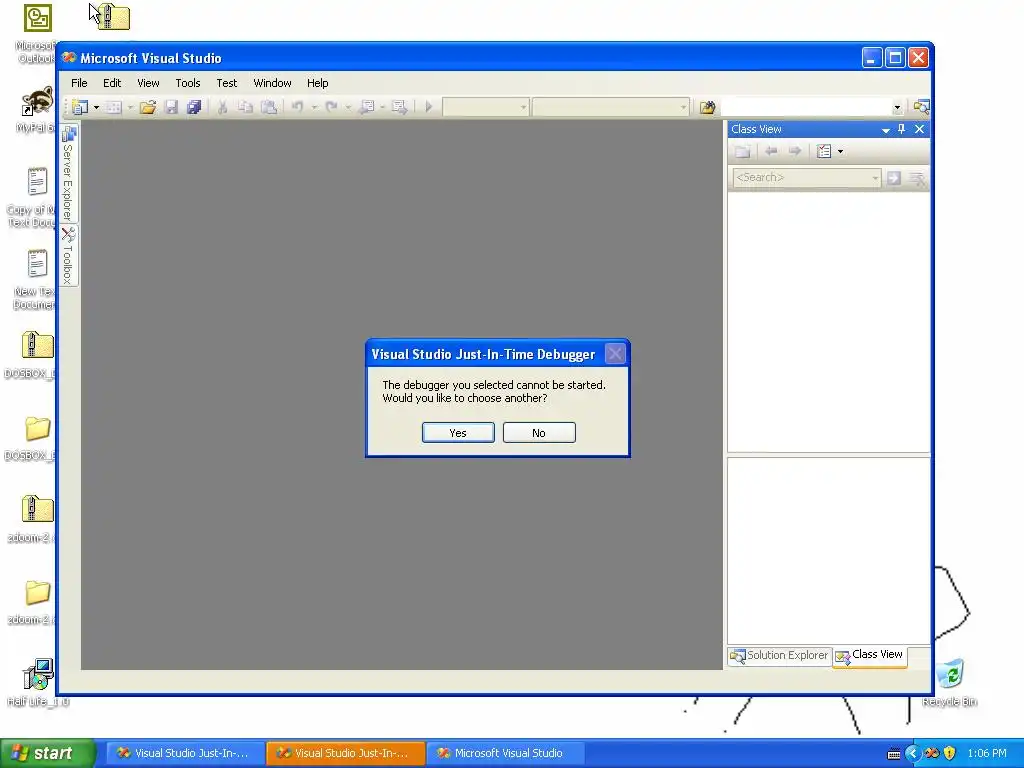Click the Save All icon
The width and height of the screenshot is (1024, 768).
point(194,107)
